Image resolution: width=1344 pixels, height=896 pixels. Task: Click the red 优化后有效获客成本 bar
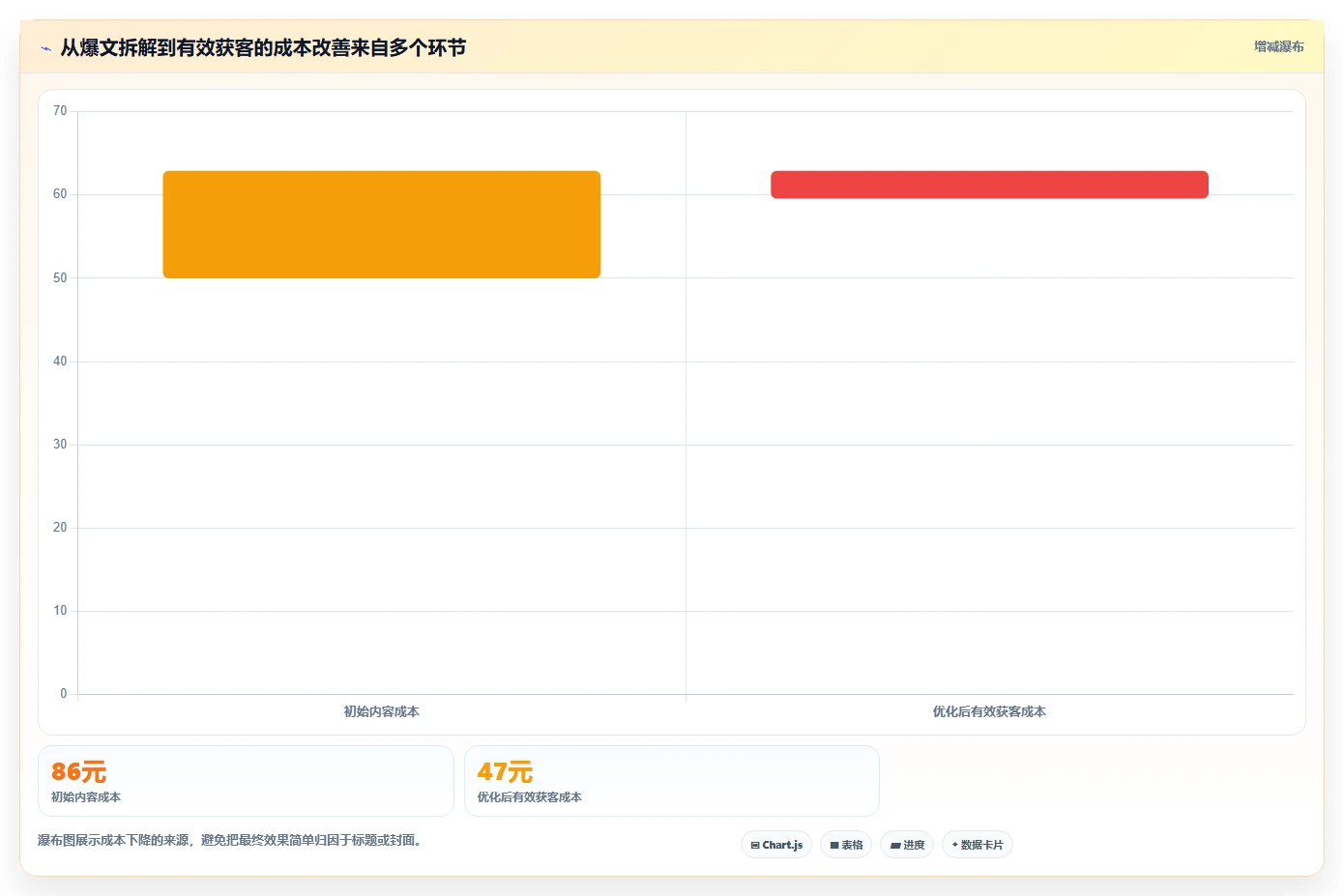tap(989, 185)
